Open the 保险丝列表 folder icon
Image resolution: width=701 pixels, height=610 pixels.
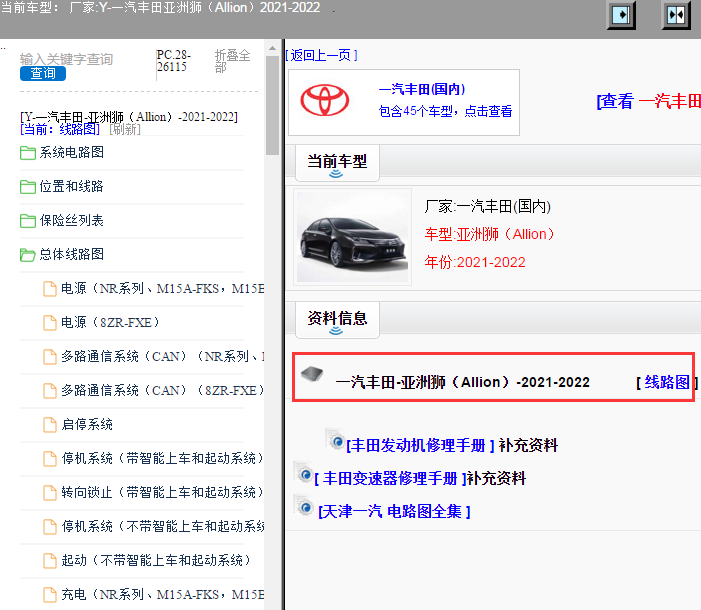(x=28, y=221)
